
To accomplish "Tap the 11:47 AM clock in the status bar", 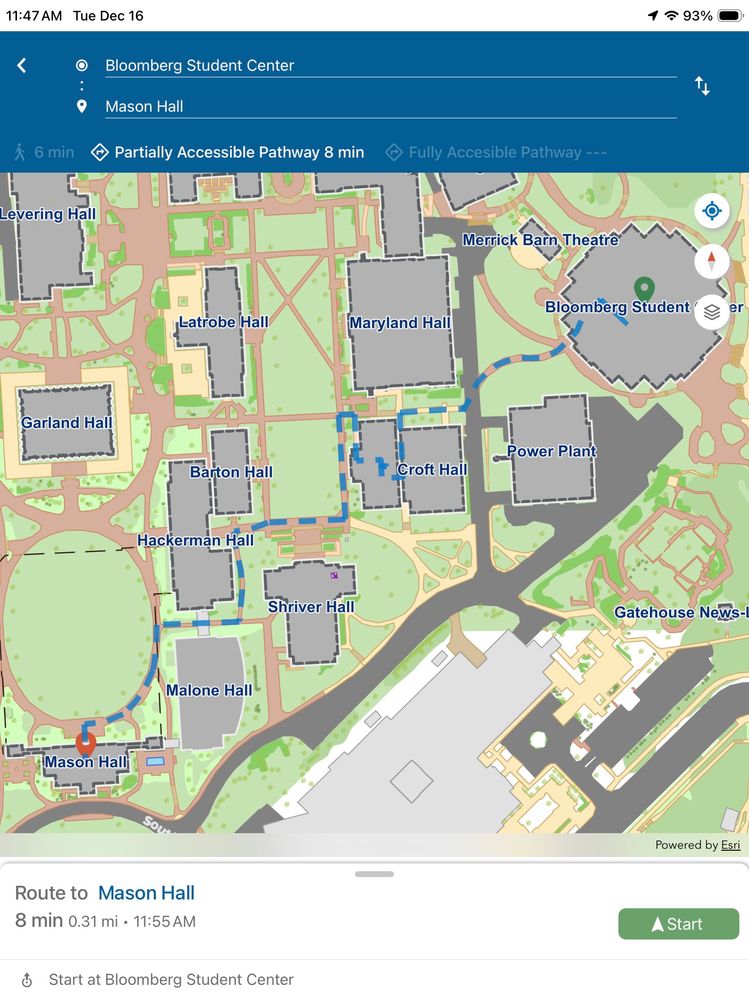I will click(x=34, y=16).
